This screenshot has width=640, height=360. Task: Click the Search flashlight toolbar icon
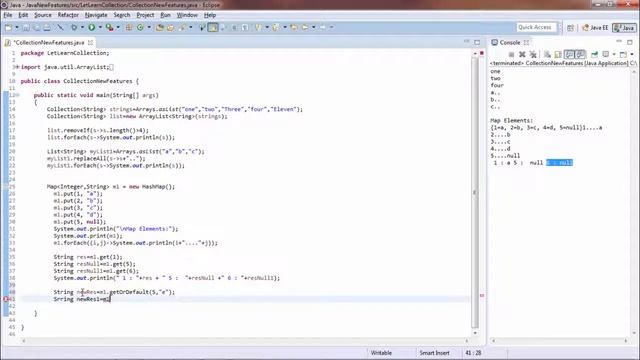pyautogui.click(x=182, y=27)
